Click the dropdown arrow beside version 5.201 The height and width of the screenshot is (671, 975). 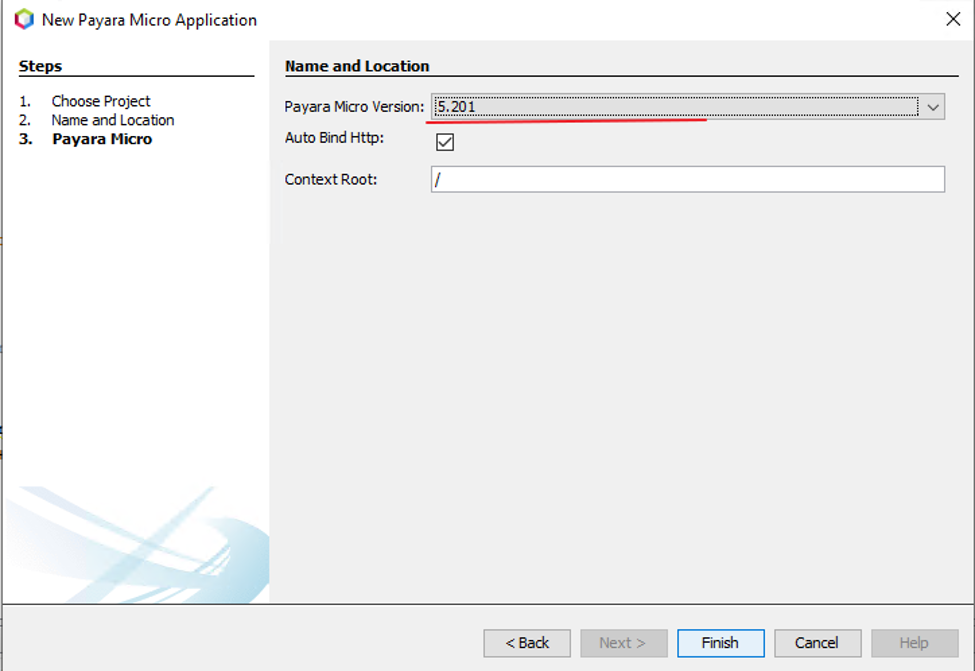pyautogui.click(x=933, y=107)
